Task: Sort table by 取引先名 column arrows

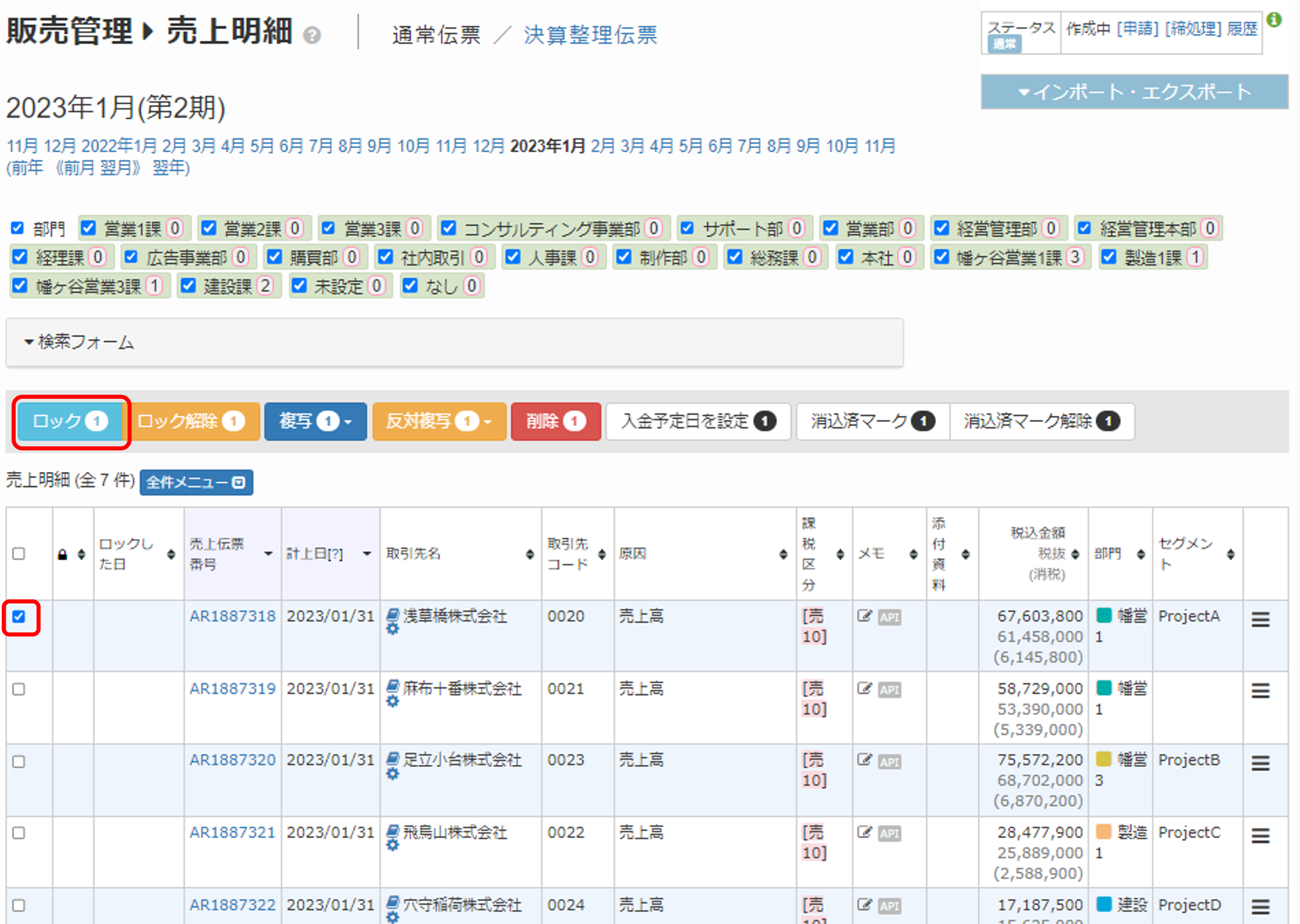Action: [530, 555]
